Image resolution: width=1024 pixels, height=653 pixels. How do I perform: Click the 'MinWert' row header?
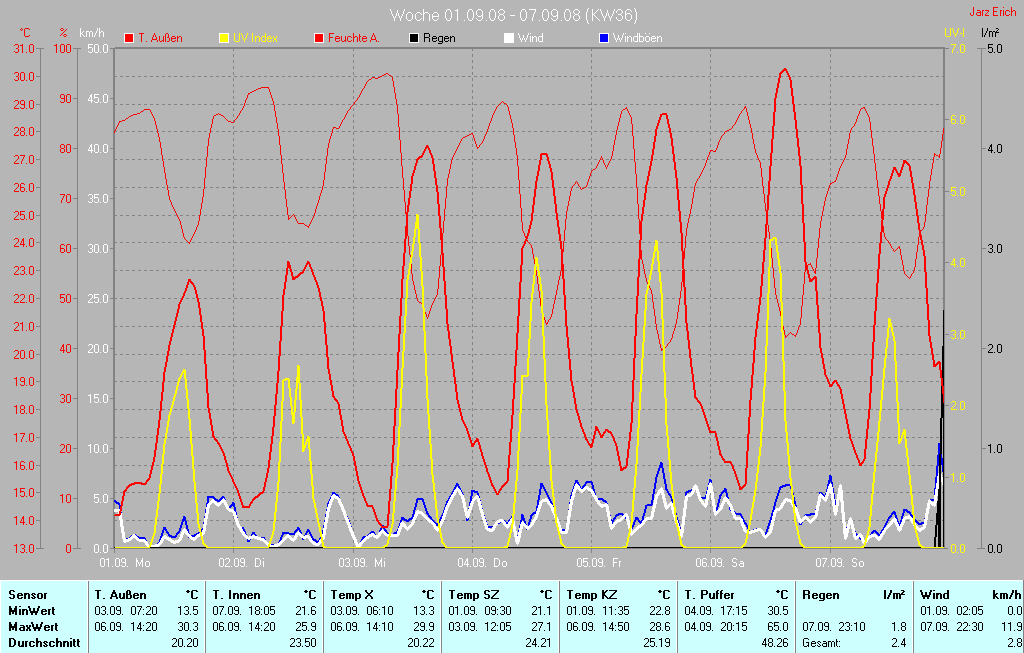click(x=31, y=611)
